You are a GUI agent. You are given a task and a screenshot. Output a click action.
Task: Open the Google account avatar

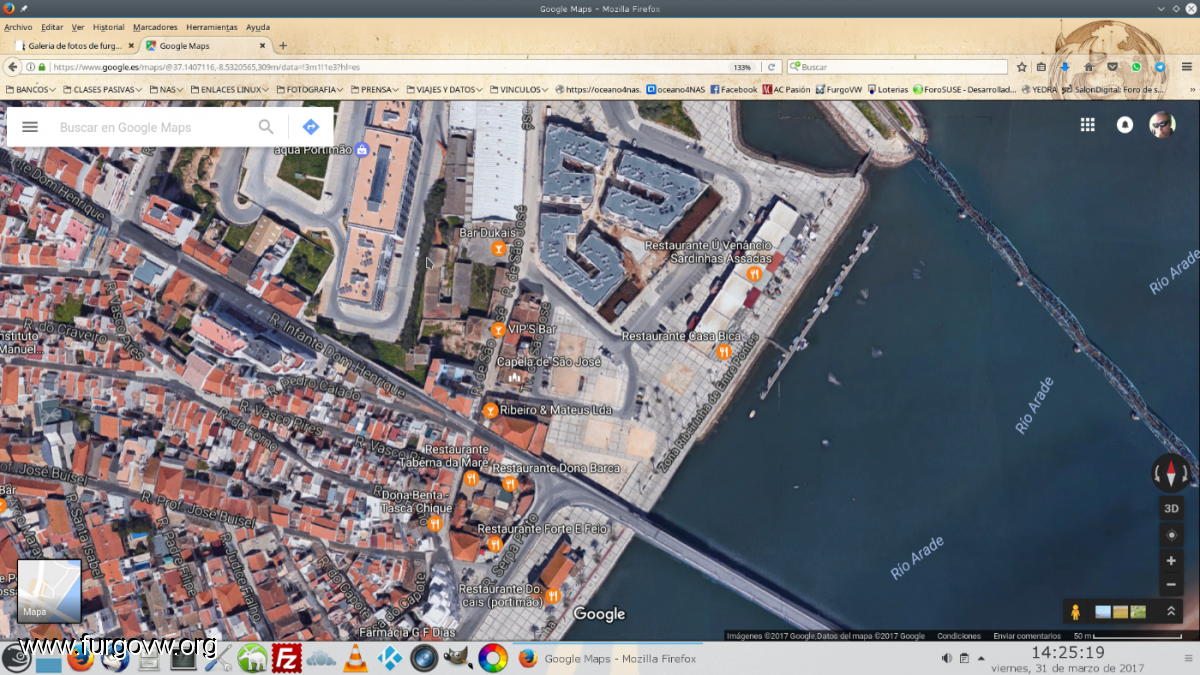[x=1162, y=125]
